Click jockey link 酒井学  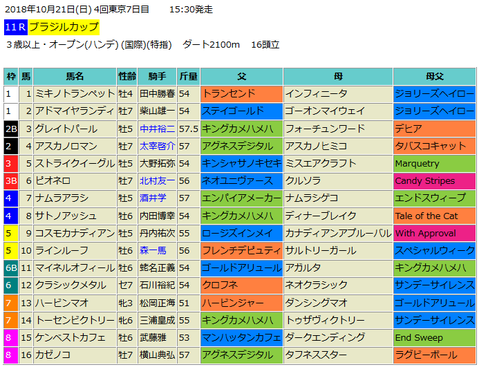coord(153,198)
